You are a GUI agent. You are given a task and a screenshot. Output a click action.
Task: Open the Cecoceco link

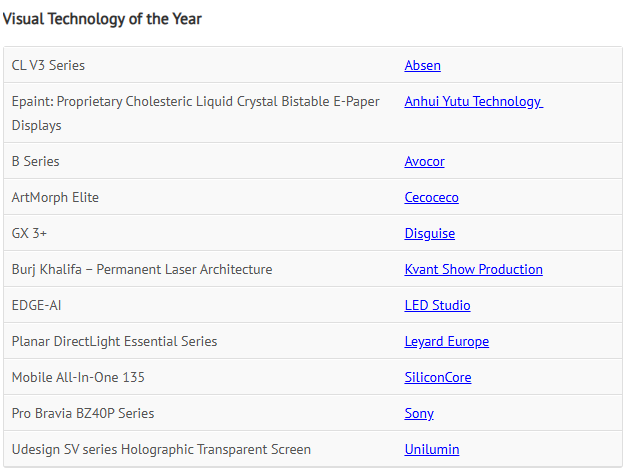(x=431, y=197)
